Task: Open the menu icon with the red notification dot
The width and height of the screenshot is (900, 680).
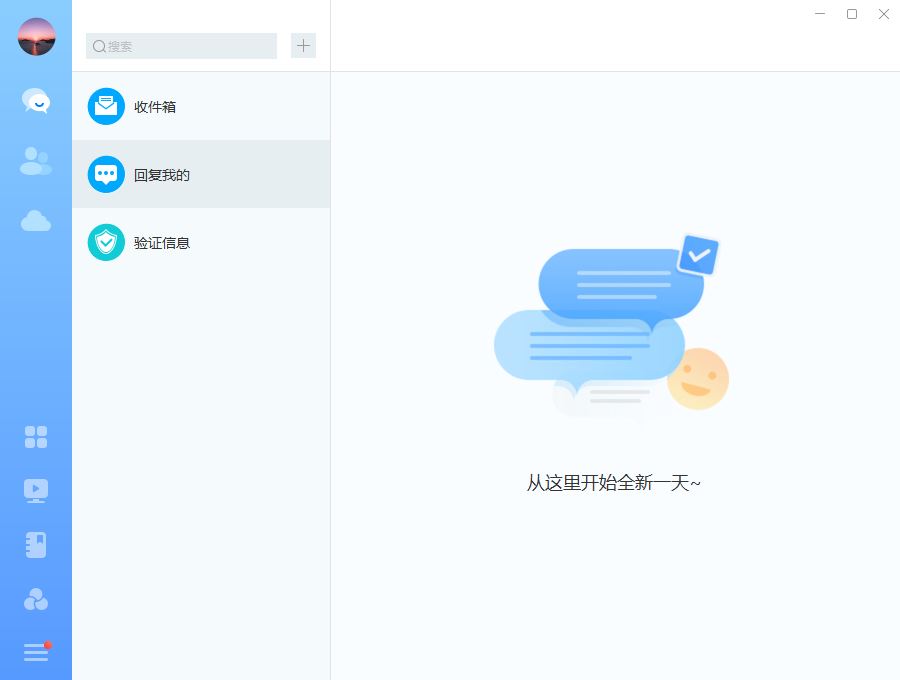Action: coord(35,651)
